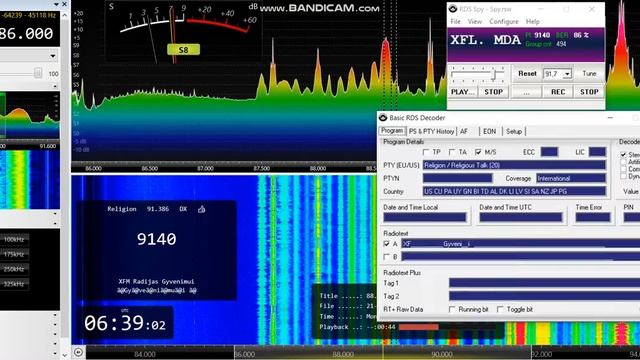Click the thumbs-up icon next to DX
Viewport: 640px width, 360px height.
[201, 209]
